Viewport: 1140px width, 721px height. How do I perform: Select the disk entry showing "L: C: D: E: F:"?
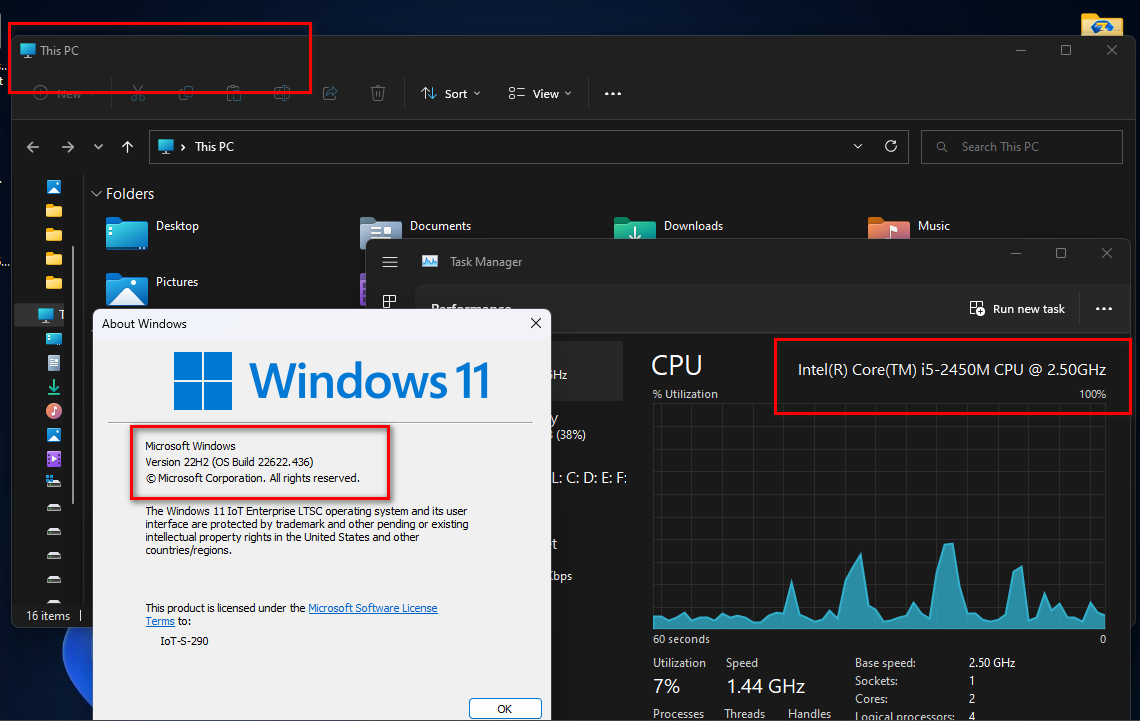[587, 478]
